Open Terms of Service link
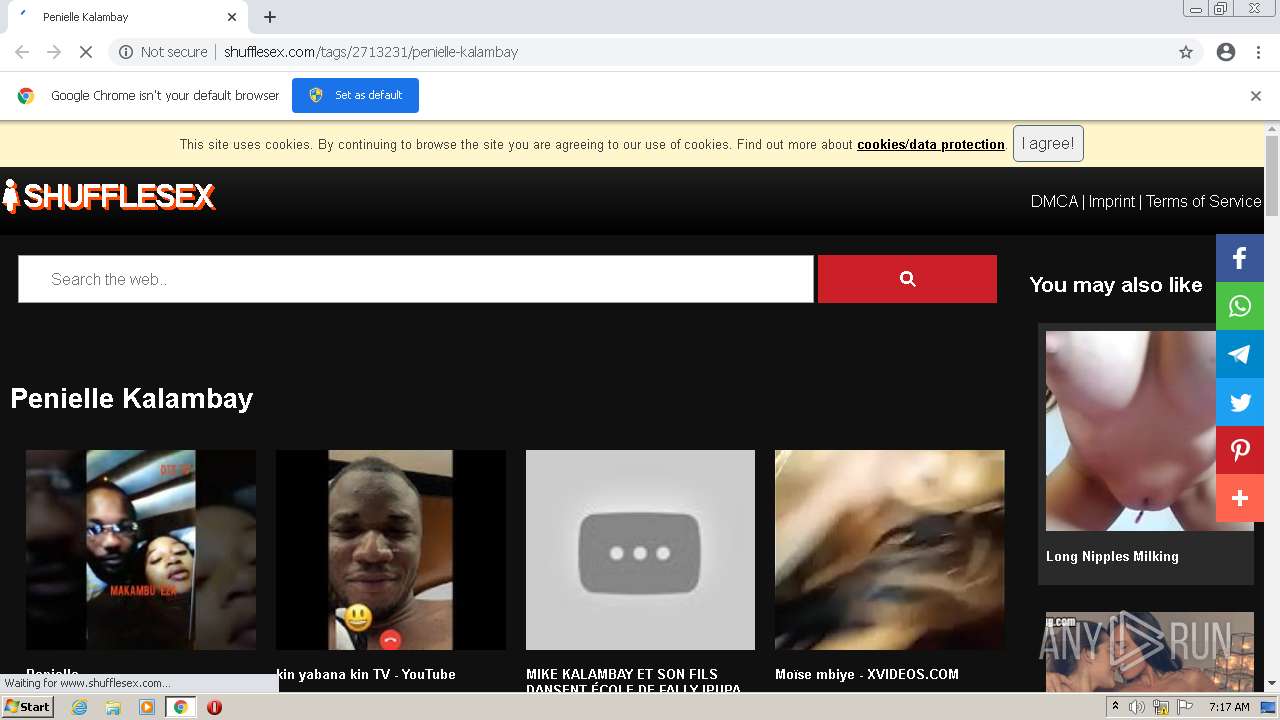 (x=1204, y=201)
